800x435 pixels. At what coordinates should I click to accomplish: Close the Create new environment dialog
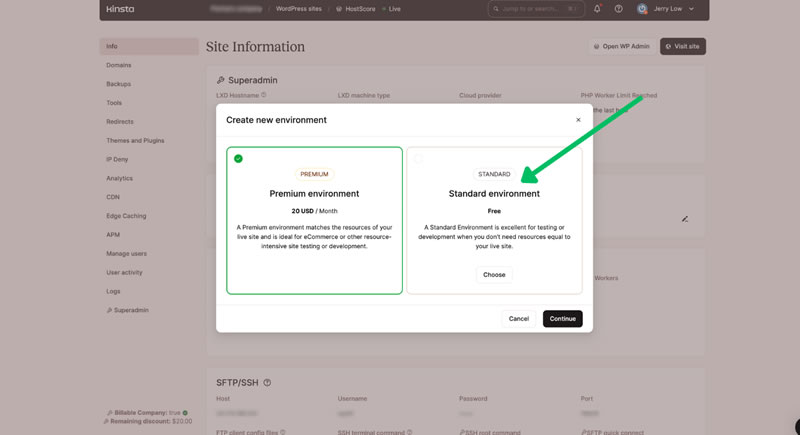click(578, 120)
